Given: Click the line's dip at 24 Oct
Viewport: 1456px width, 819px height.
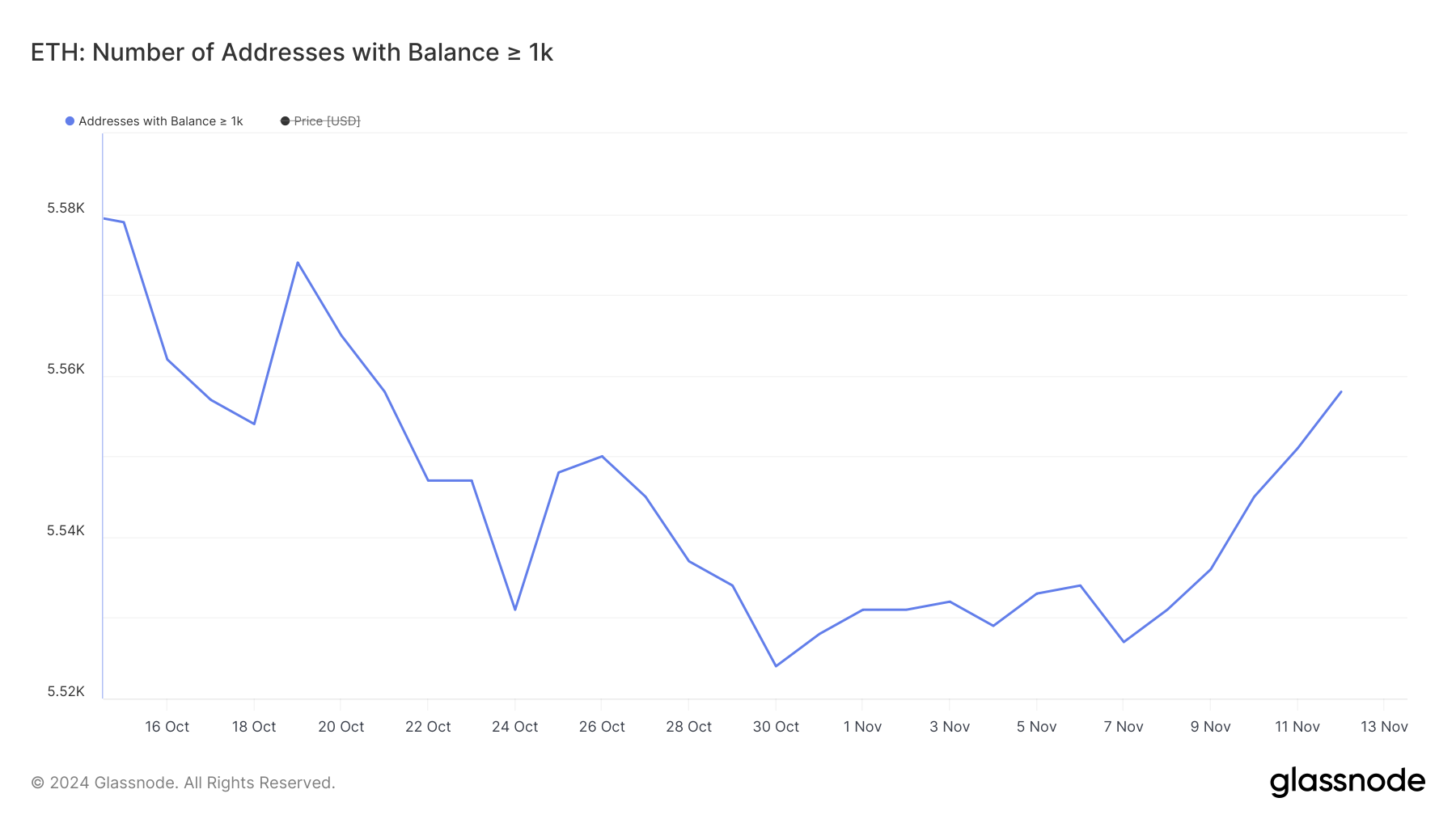Looking at the screenshot, I should 515,610.
